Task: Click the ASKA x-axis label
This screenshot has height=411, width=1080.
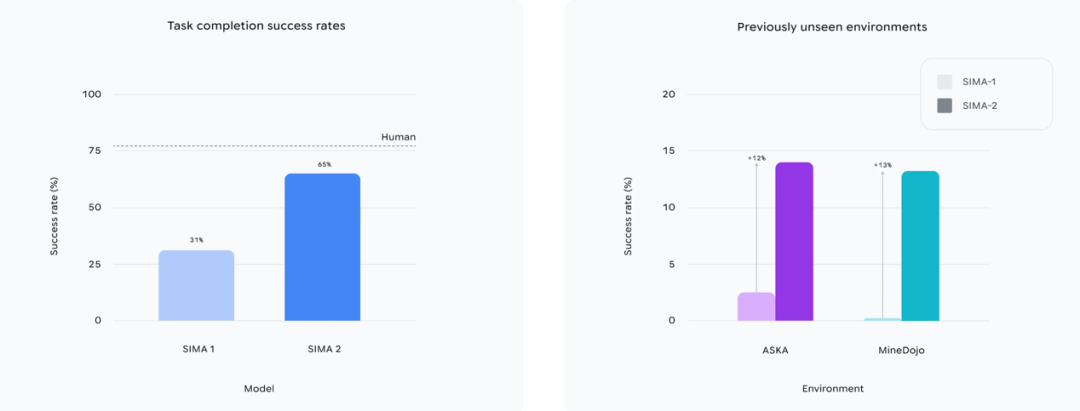Action: click(775, 349)
